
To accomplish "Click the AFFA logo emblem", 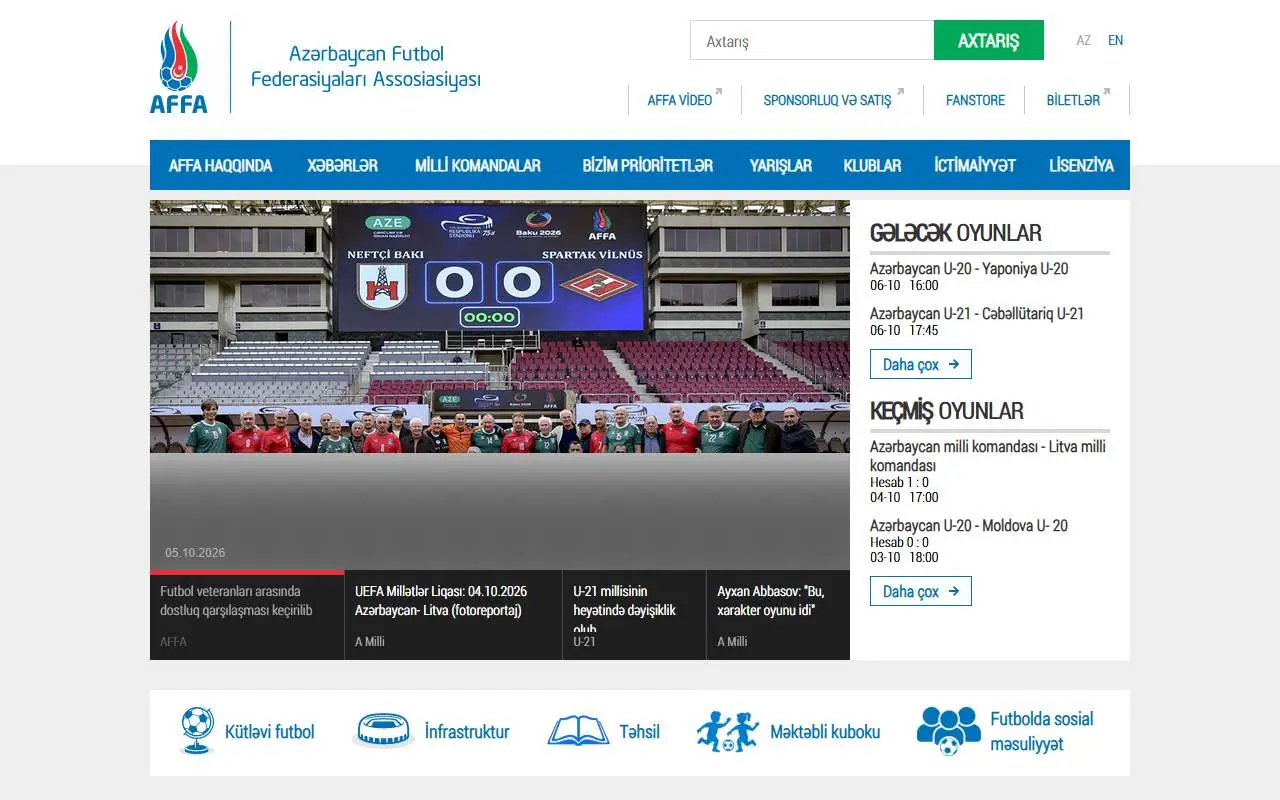I will tap(179, 67).
